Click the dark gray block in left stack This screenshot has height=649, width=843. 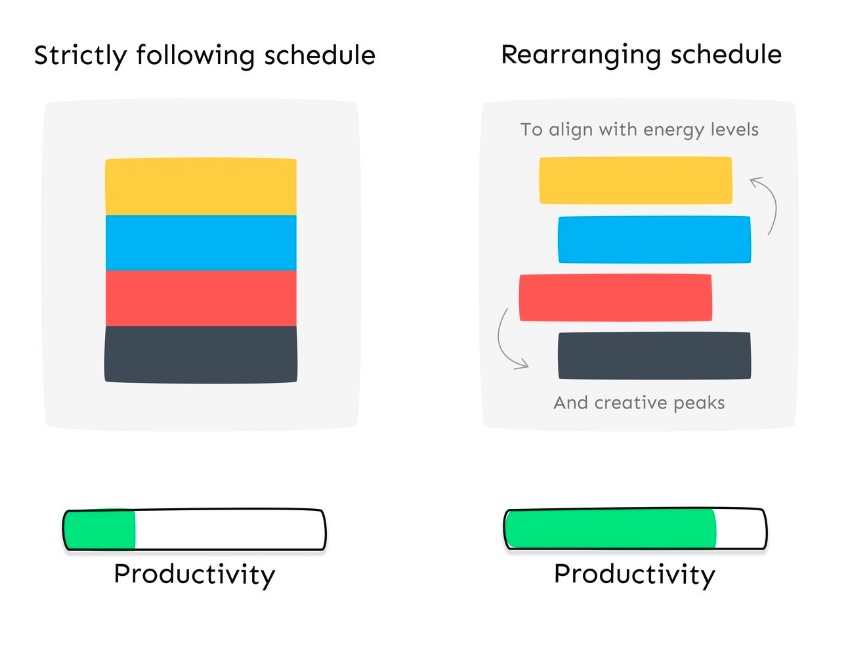coord(201,354)
